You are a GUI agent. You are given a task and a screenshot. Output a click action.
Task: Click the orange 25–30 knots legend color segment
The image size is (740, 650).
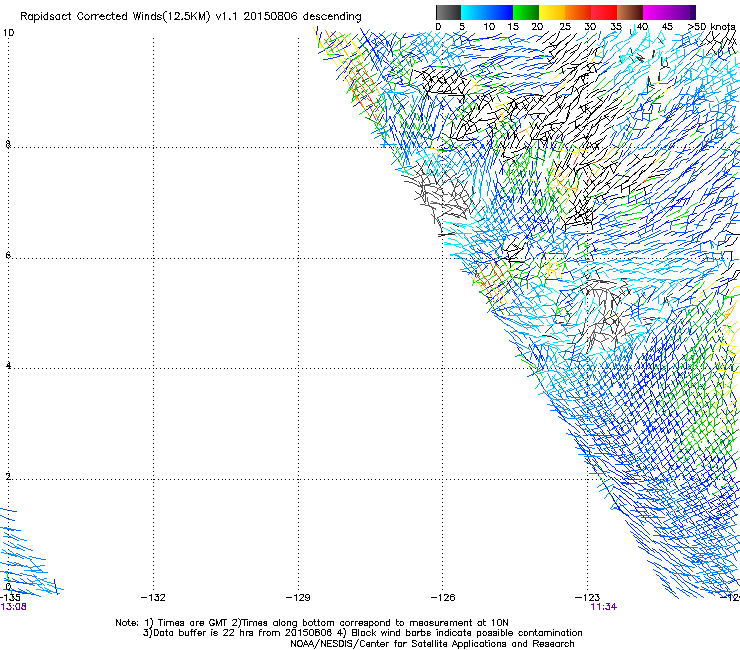(578, 12)
